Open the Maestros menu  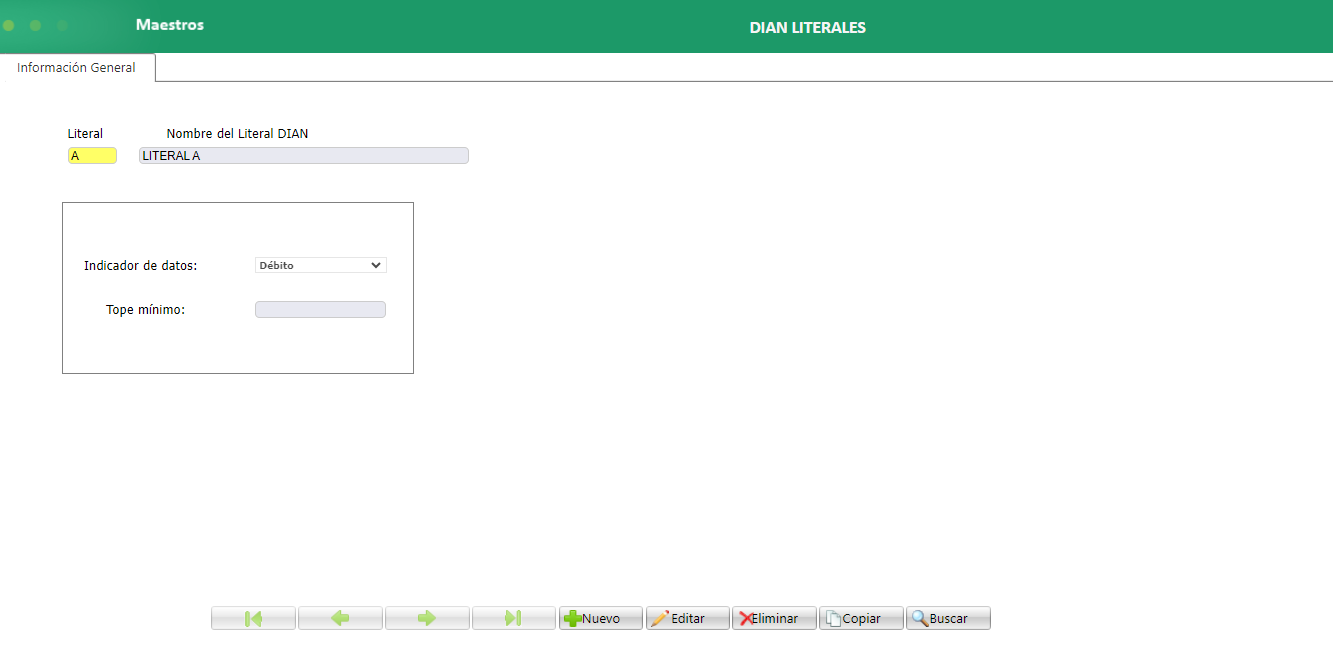170,25
